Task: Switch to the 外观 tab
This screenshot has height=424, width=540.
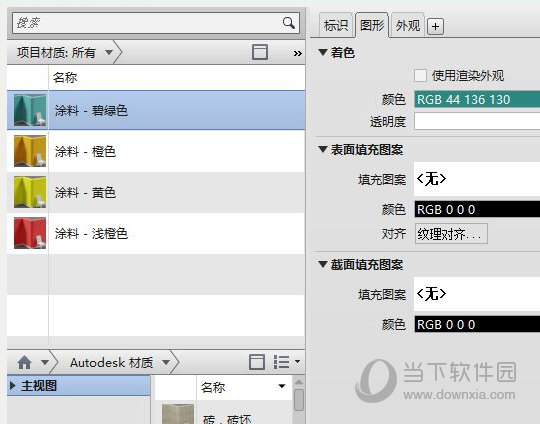Action: coord(408,25)
